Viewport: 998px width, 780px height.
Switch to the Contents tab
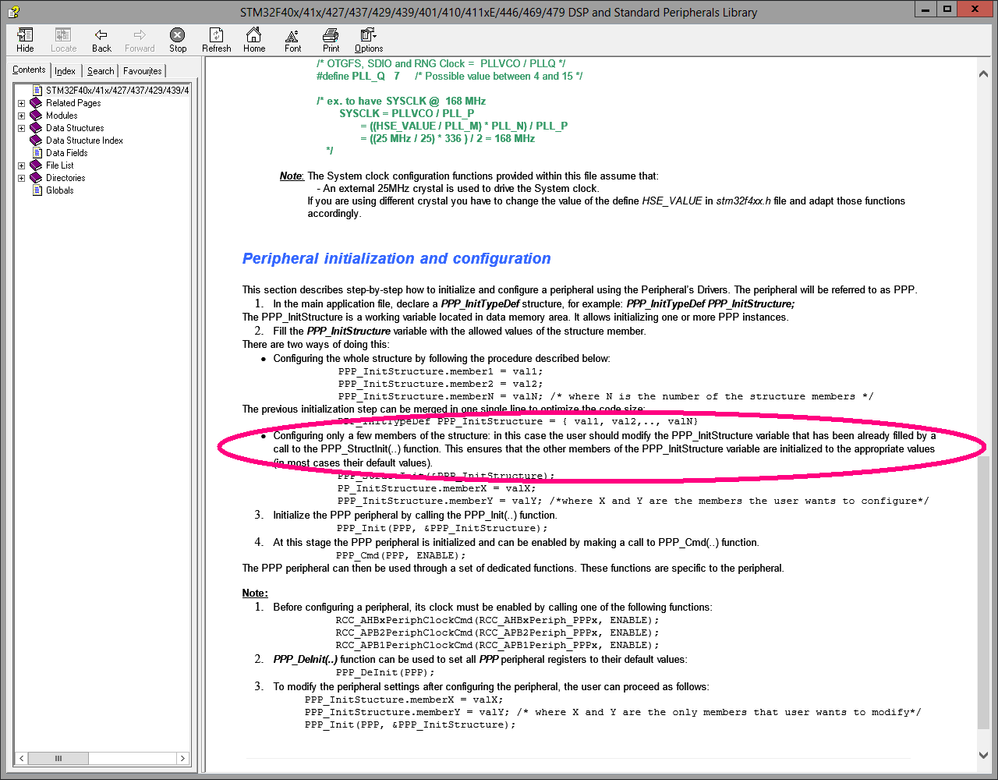click(29, 70)
